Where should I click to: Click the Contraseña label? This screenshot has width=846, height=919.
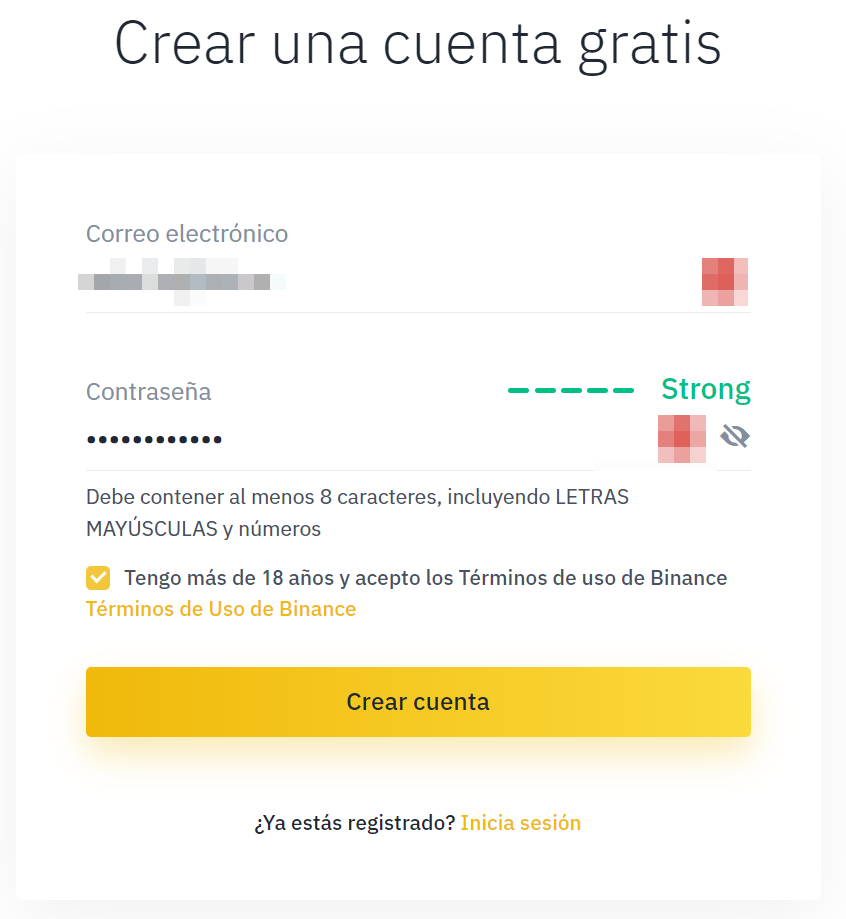[x=148, y=392]
